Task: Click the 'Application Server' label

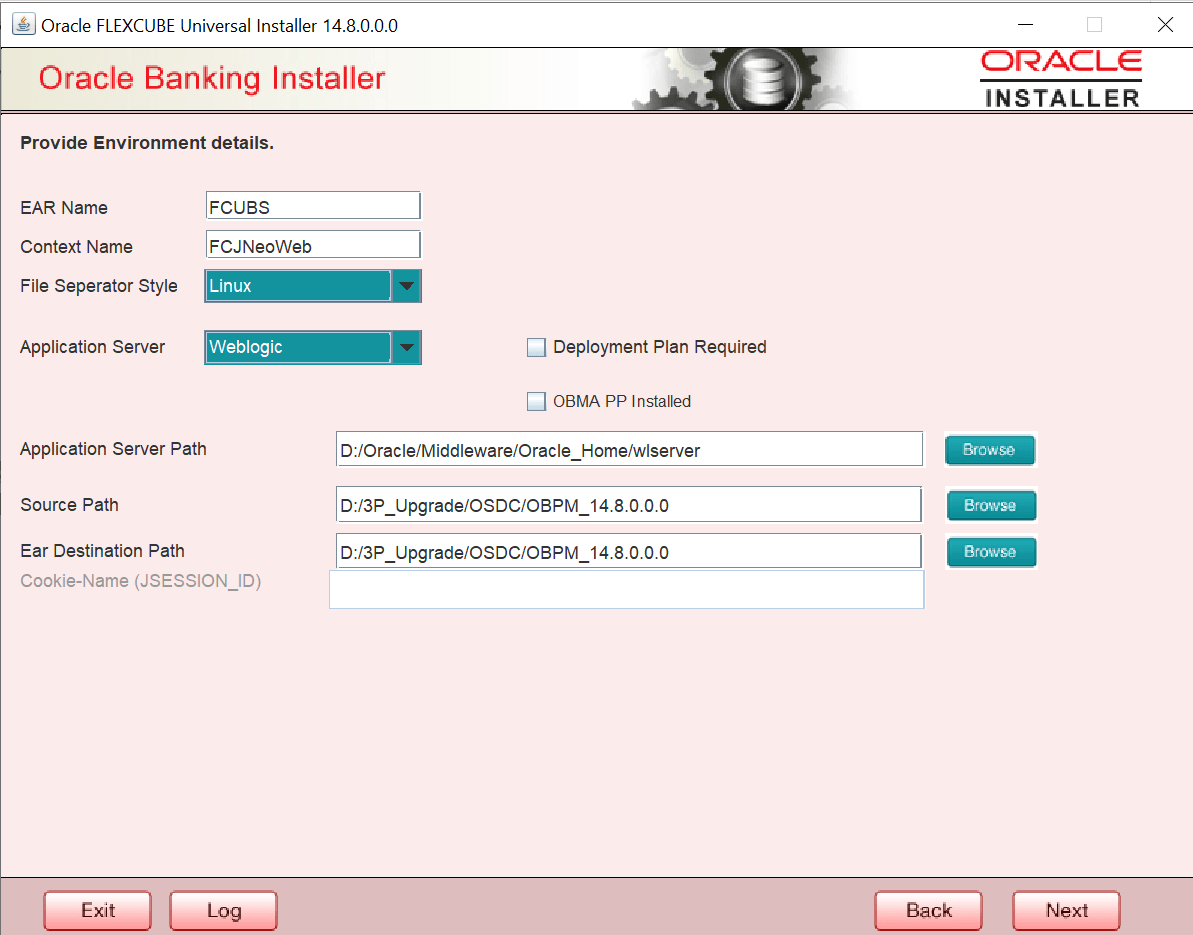Action: coord(92,347)
